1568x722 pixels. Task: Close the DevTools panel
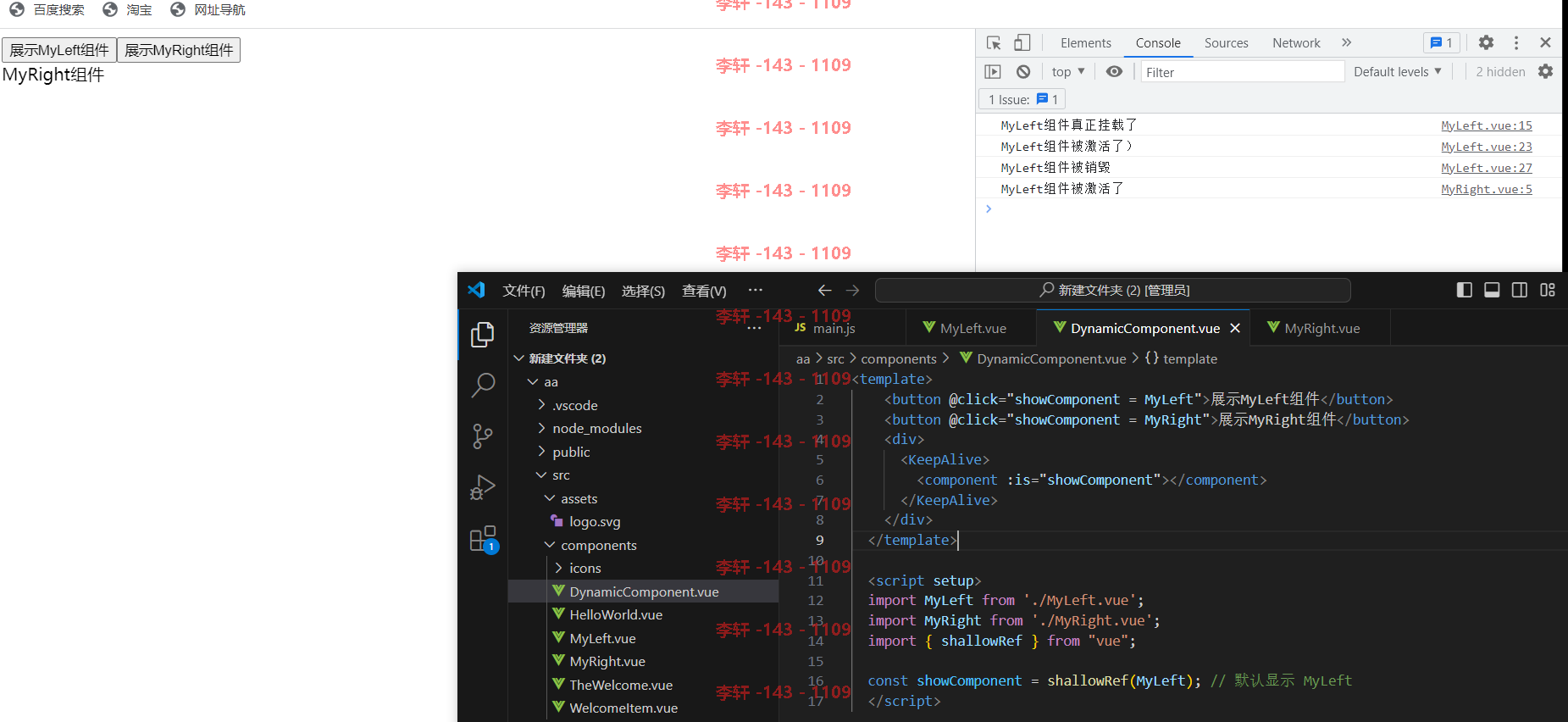[x=1545, y=42]
